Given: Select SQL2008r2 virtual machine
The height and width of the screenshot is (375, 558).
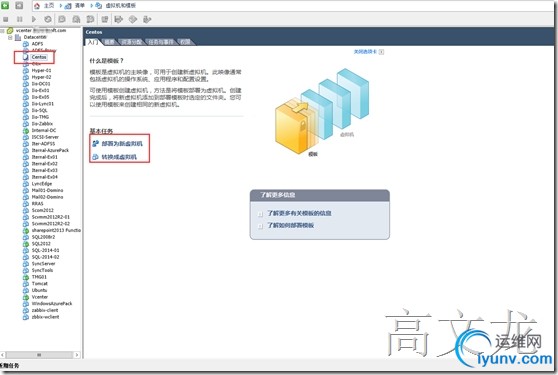Looking at the screenshot, I should 43,237.
